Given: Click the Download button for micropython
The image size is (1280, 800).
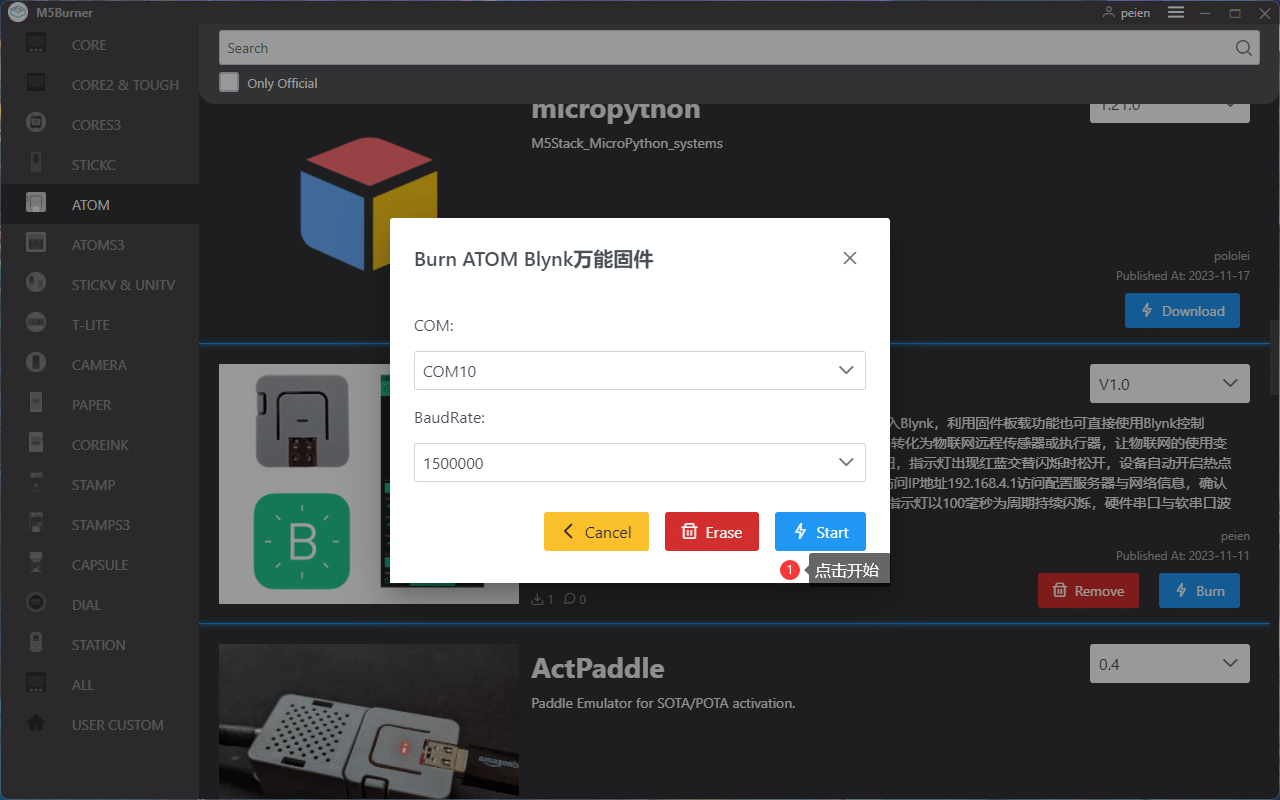Looking at the screenshot, I should (1182, 311).
